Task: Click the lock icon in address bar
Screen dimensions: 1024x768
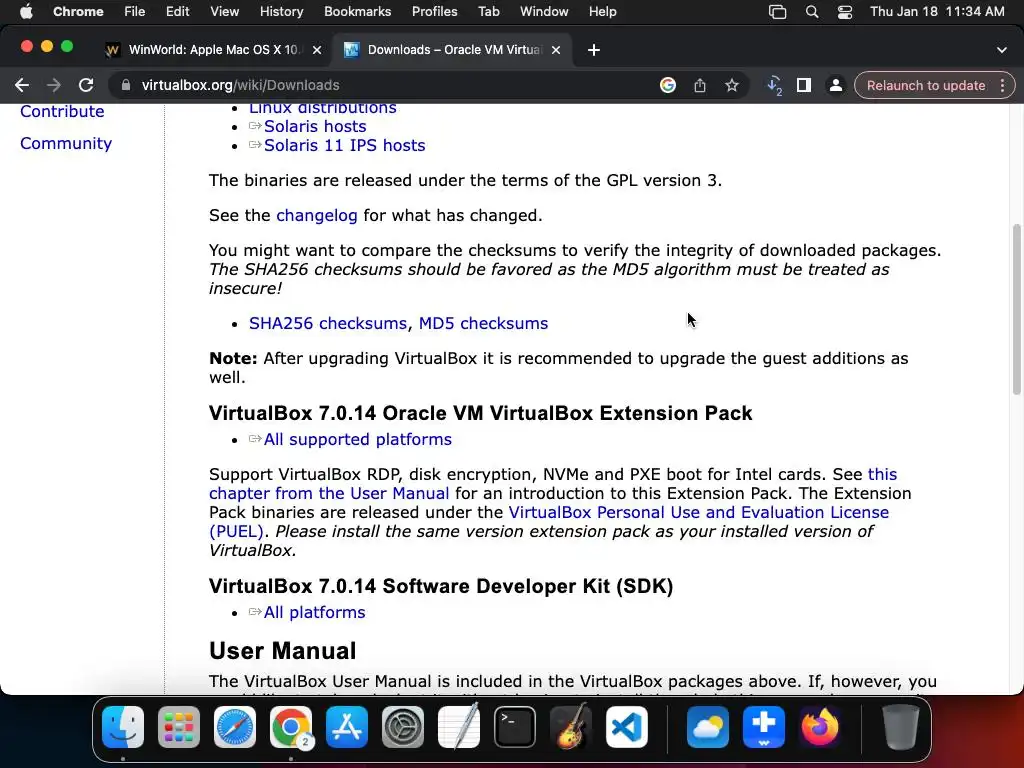Action: 126,85
